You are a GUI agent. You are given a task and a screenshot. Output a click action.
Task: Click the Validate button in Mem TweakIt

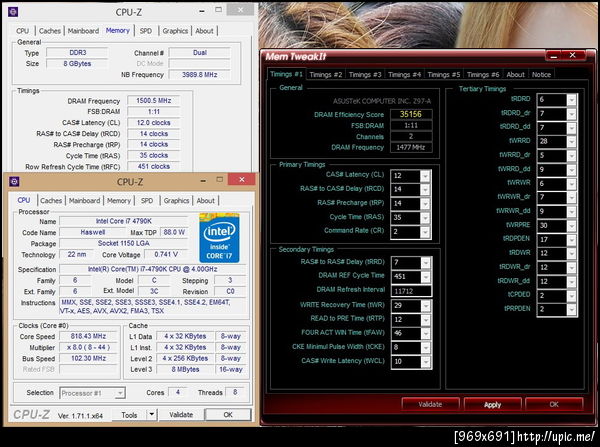click(x=430, y=404)
